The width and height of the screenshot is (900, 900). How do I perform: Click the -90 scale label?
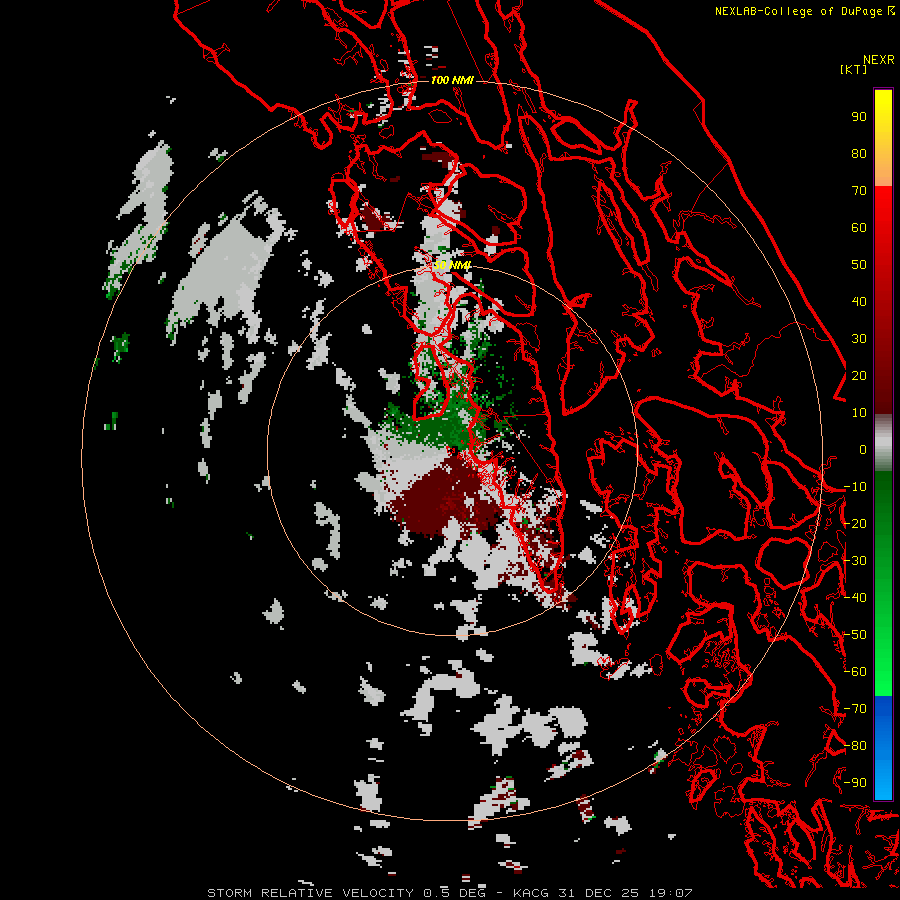[x=855, y=783]
